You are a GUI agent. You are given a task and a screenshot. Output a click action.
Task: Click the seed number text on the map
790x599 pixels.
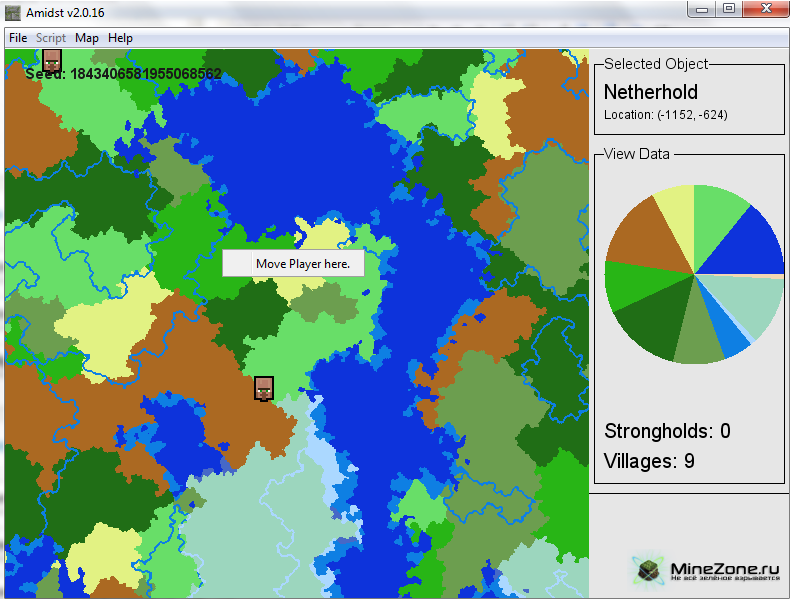tap(145, 74)
